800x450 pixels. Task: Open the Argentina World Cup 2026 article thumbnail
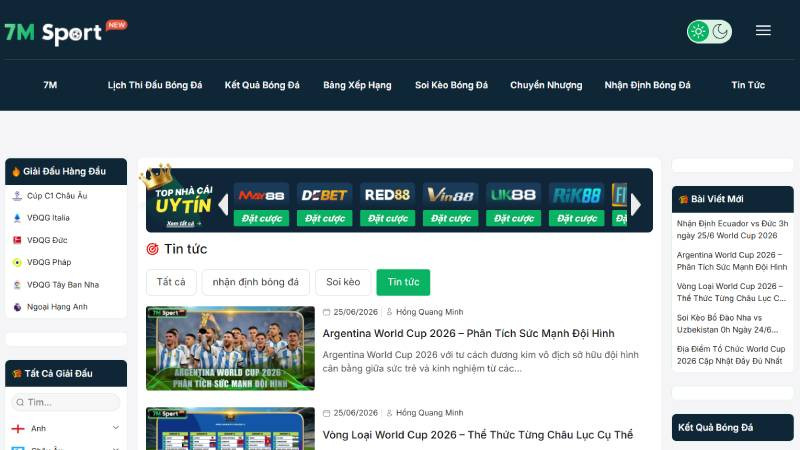(230, 348)
